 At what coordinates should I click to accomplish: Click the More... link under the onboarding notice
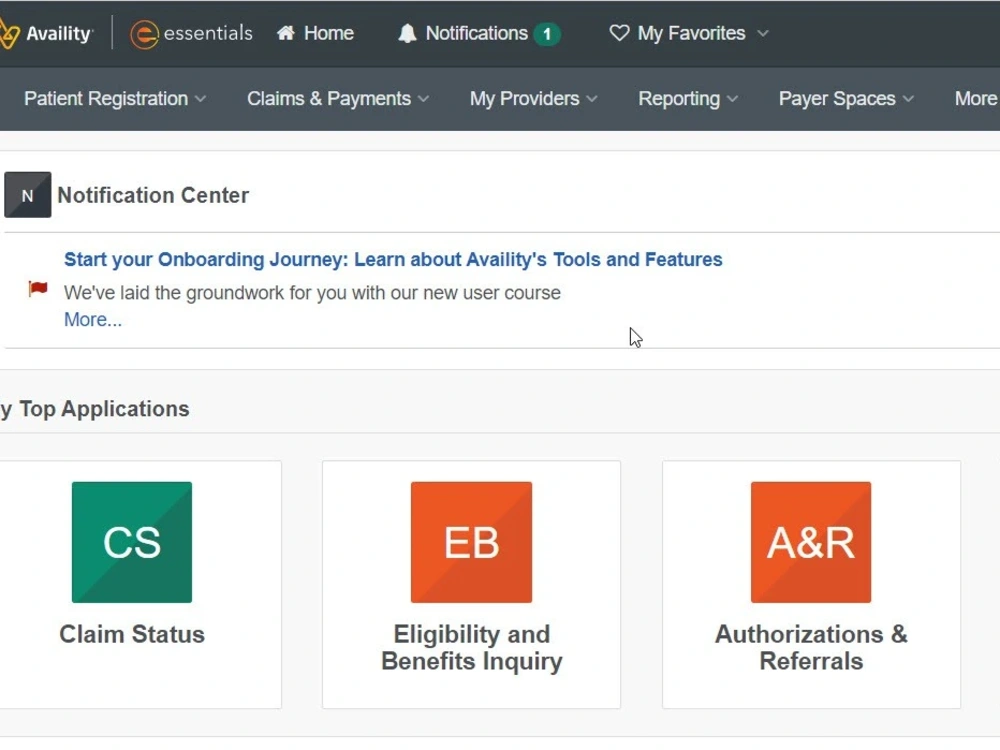pyautogui.click(x=92, y=320)
